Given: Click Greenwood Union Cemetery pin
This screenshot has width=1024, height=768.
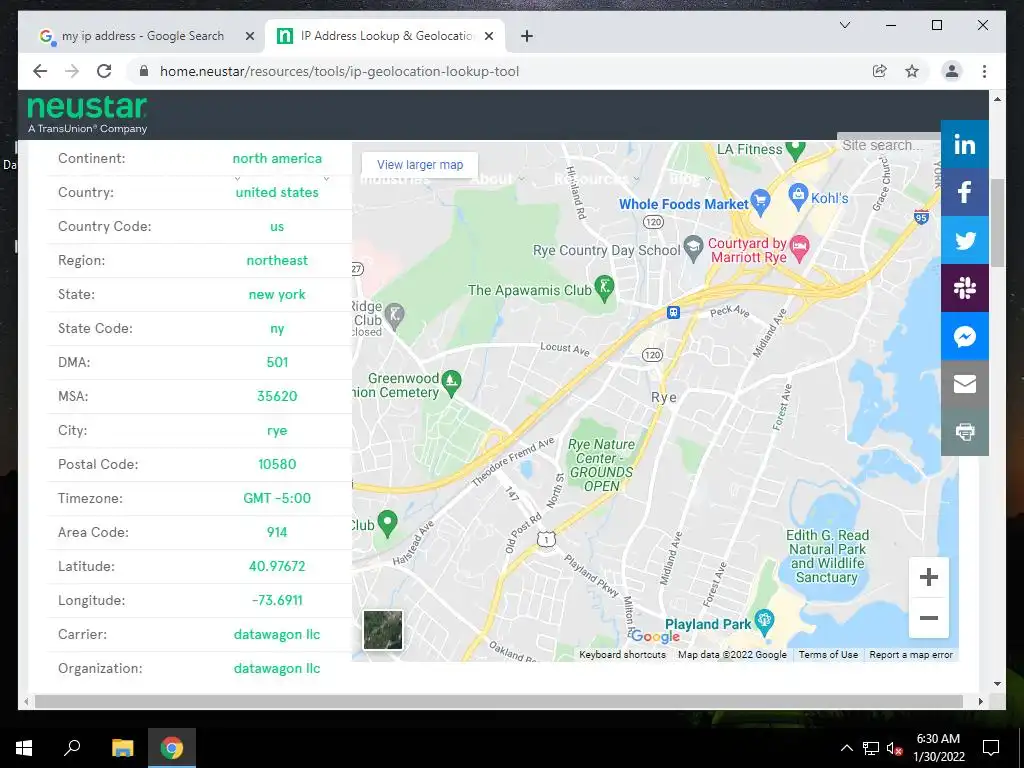Looking at the screenshot, I should tap(451, 383).
